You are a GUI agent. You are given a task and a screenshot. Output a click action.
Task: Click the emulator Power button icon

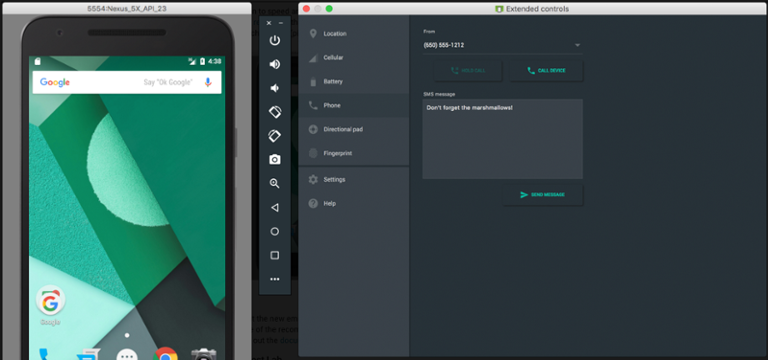[275, 40]
